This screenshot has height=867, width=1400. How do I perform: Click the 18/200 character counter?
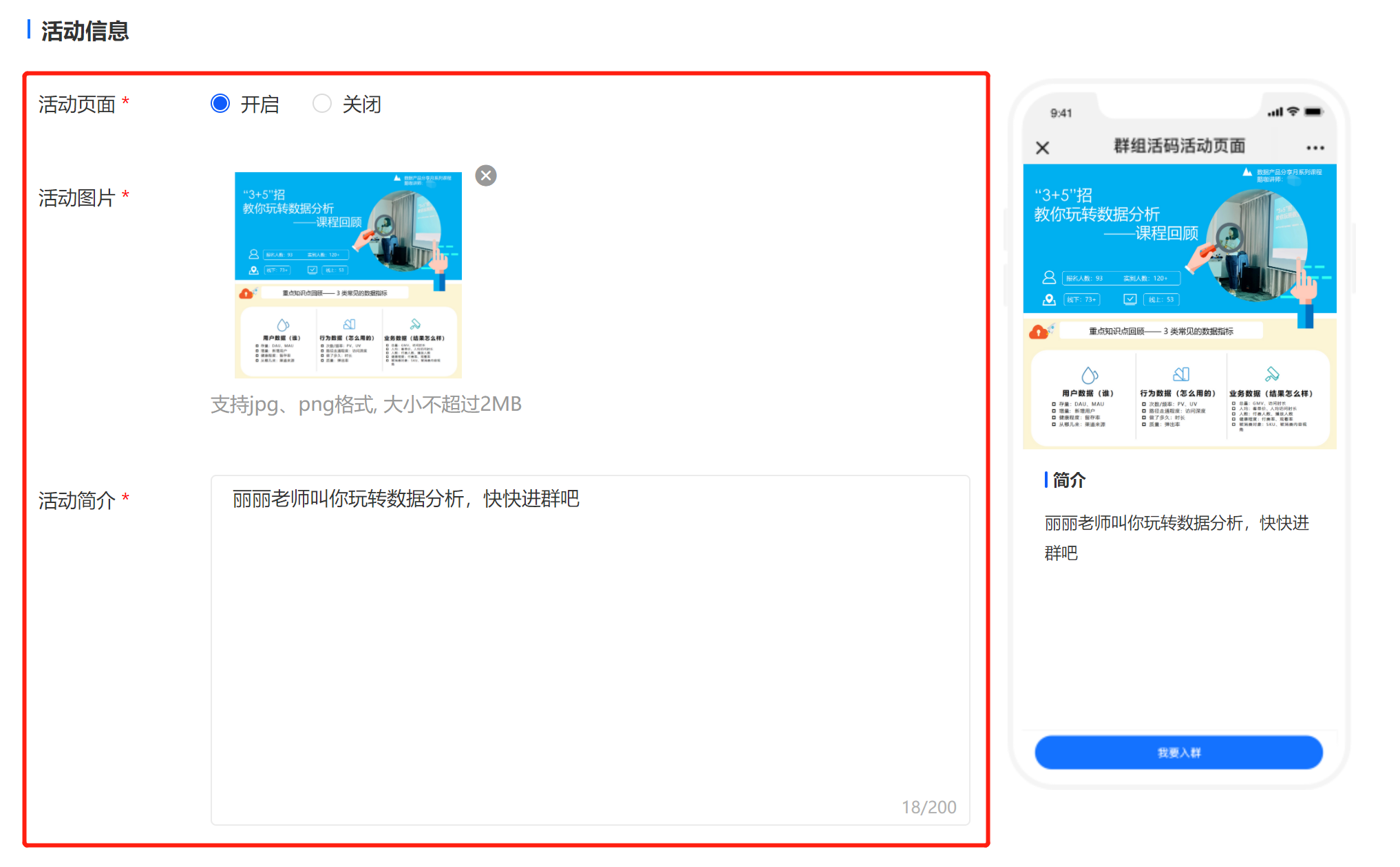point(929,806)
